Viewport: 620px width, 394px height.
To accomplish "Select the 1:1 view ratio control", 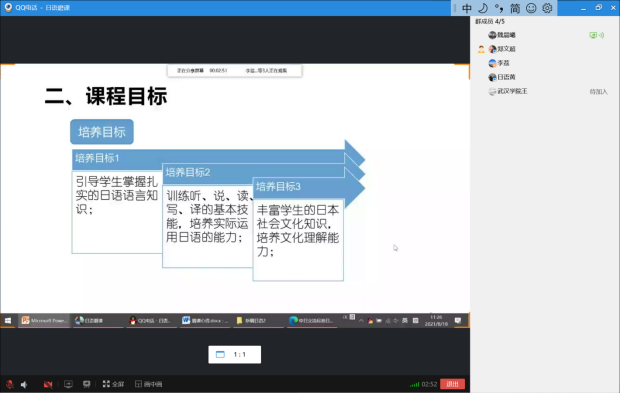I will click(x=234, y=354).
